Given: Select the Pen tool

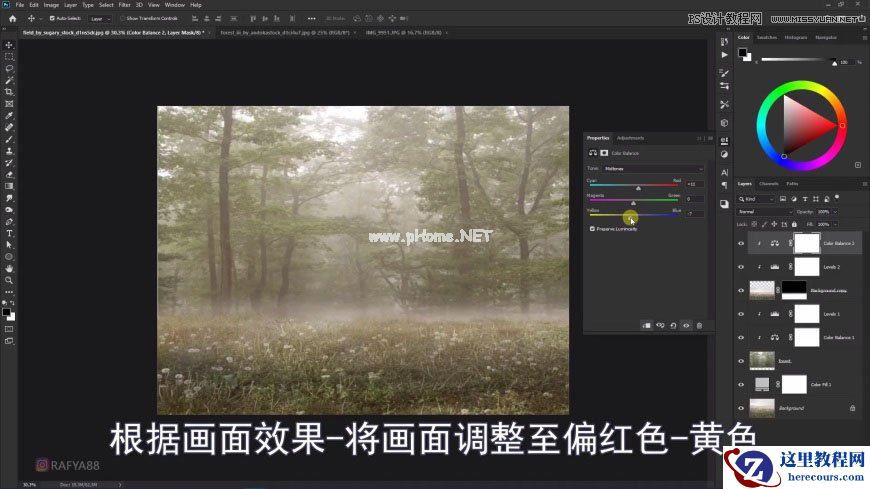Looking at the screenshot, I should pos(9,221).
